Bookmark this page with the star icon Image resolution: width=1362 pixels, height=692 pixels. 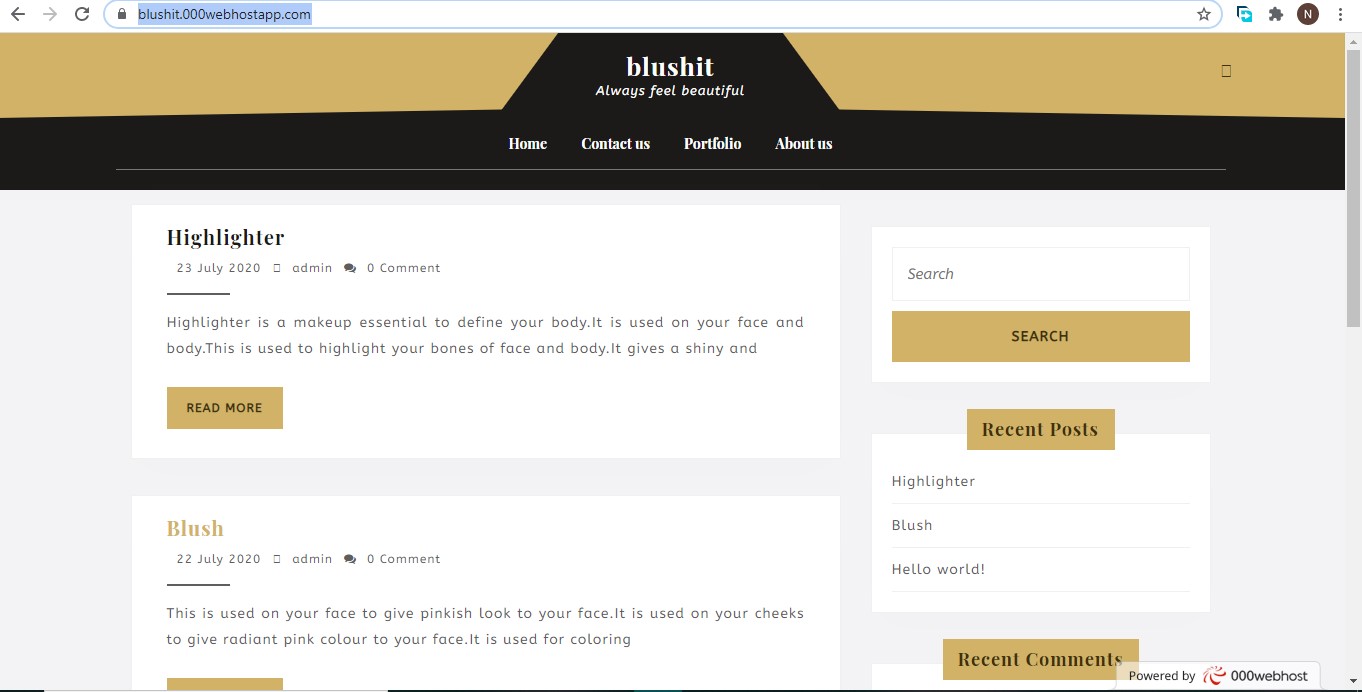(x=1204, y=14)
